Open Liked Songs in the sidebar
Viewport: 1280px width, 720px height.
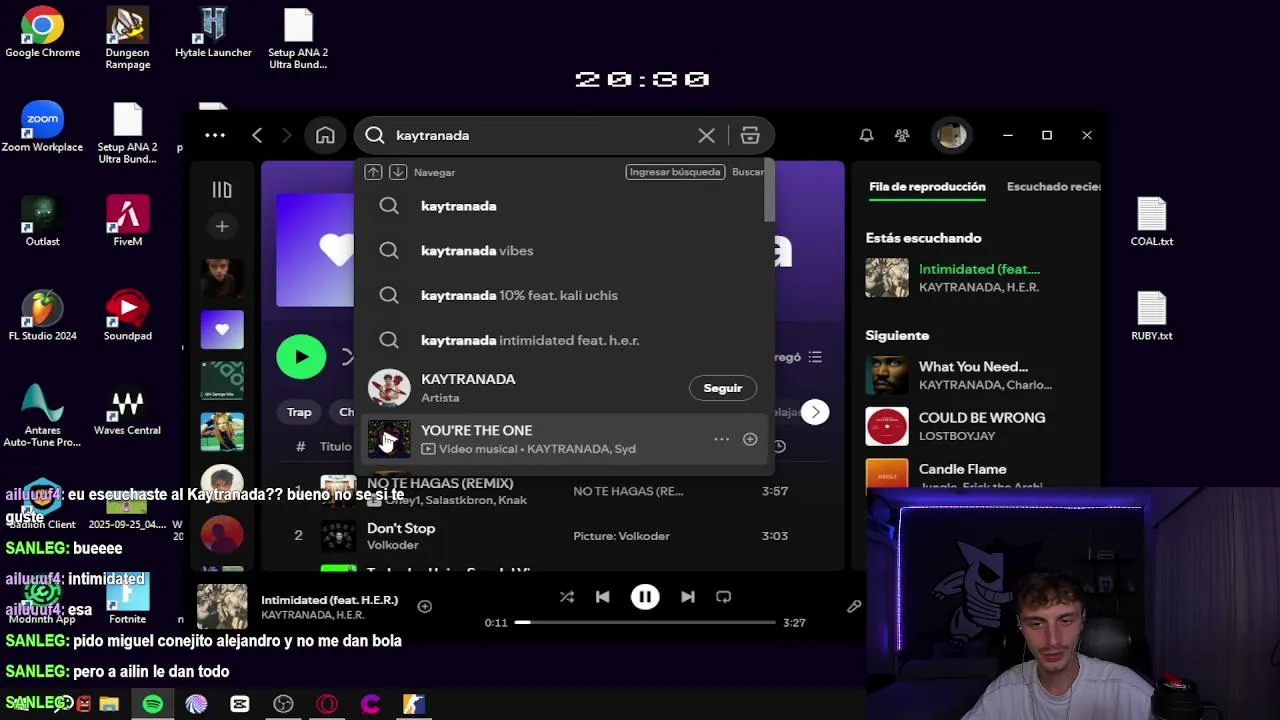point(222,330)
